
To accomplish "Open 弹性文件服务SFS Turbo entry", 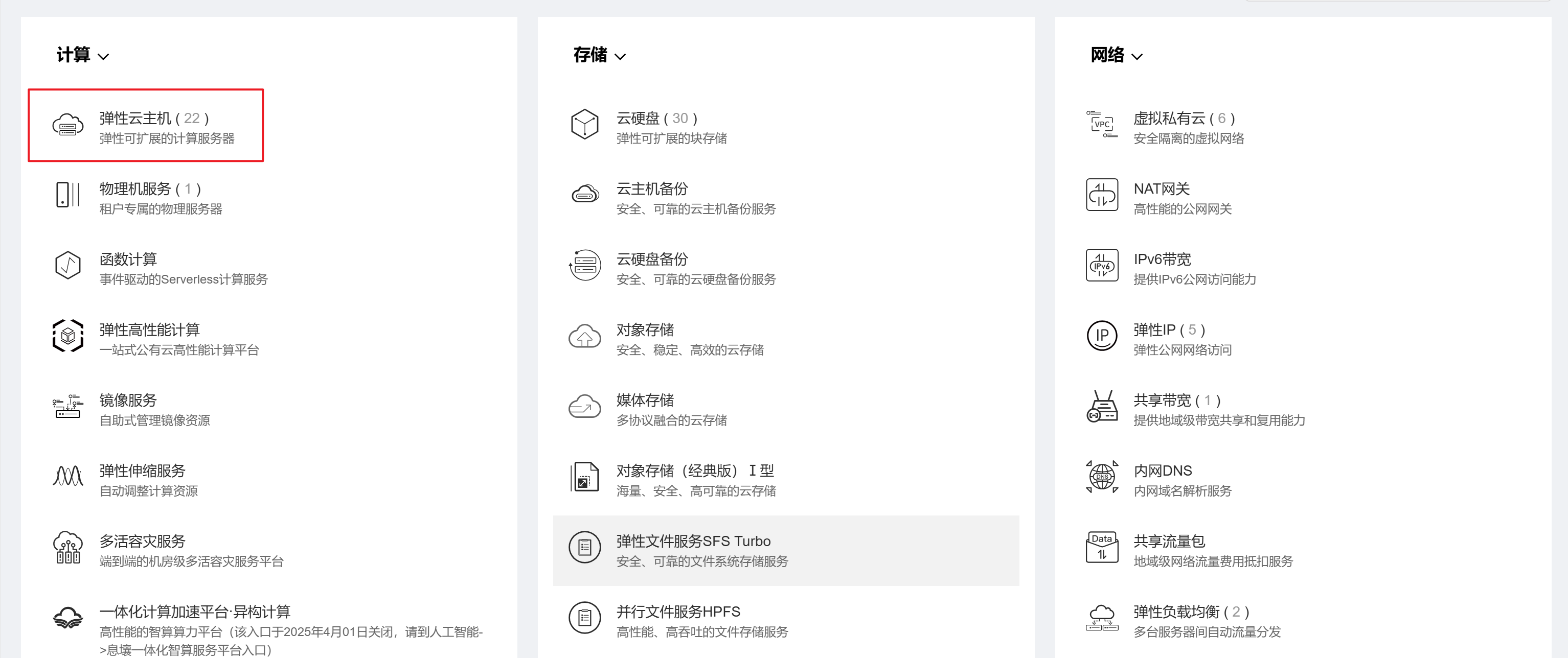I will tap(693, 541).
